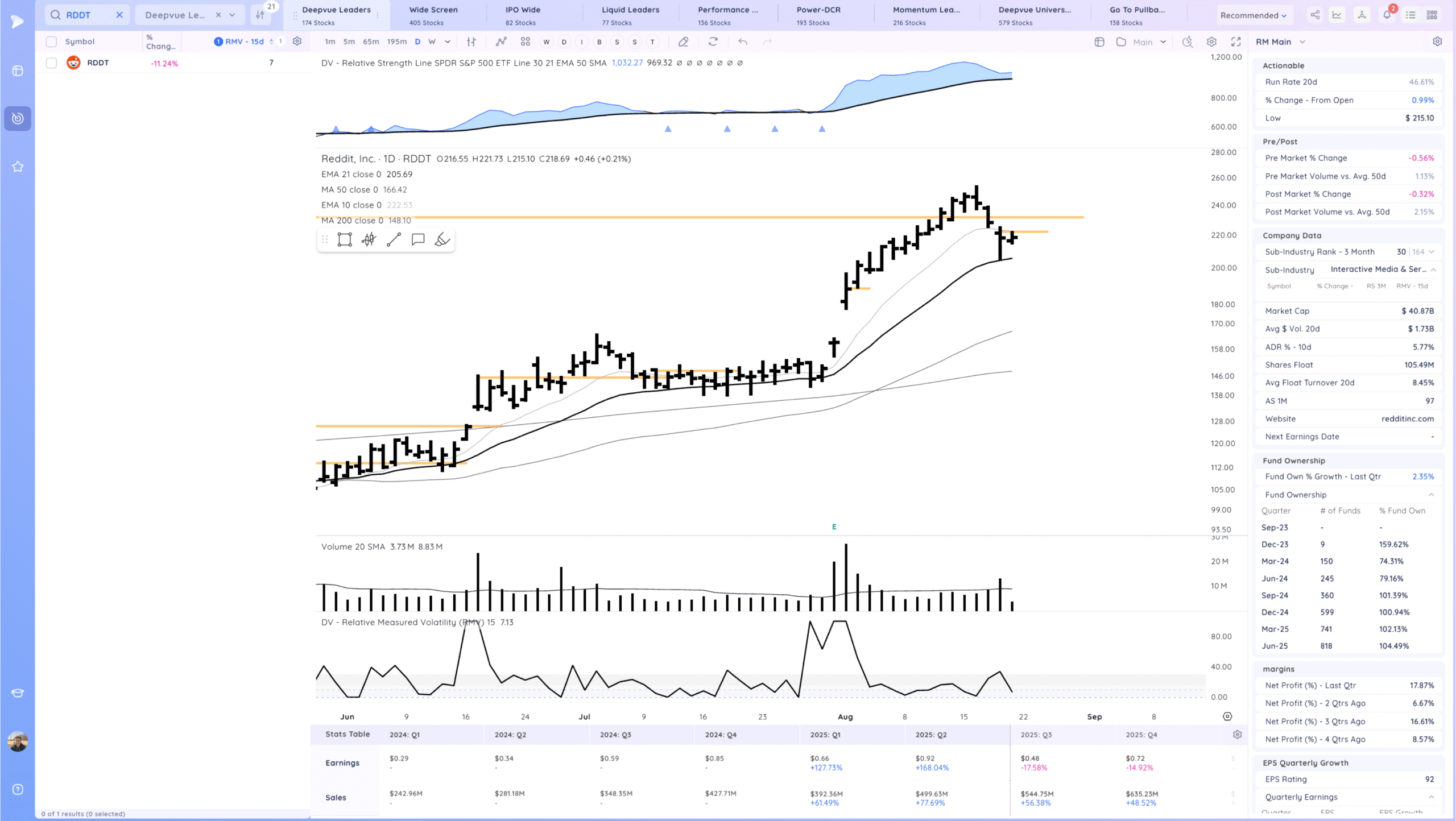Viewport: 1456px width, 821px height.
Task: Select the rectangle drawing tool
Action: pyautogui.click(x=345, y=239)
